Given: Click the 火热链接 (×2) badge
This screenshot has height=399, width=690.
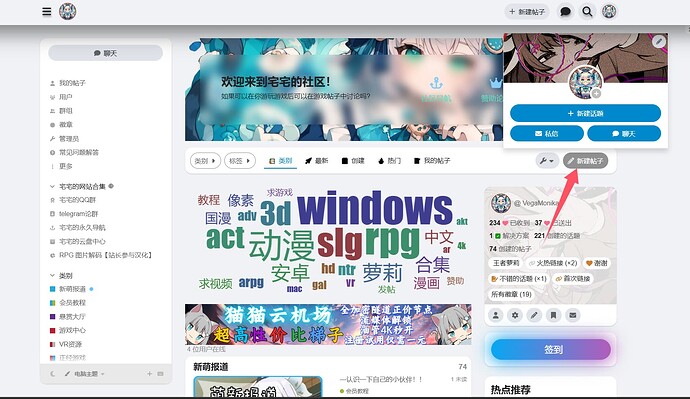Looking at the screenshot, I should point(553,263).
